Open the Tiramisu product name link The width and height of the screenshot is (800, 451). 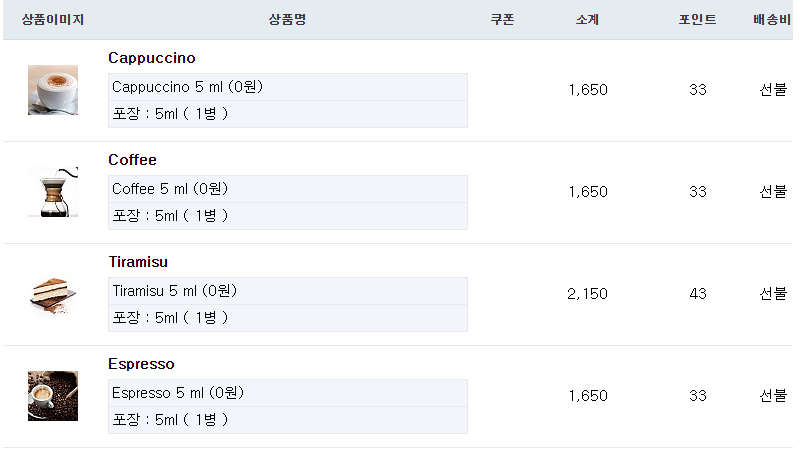pos(138,262)
